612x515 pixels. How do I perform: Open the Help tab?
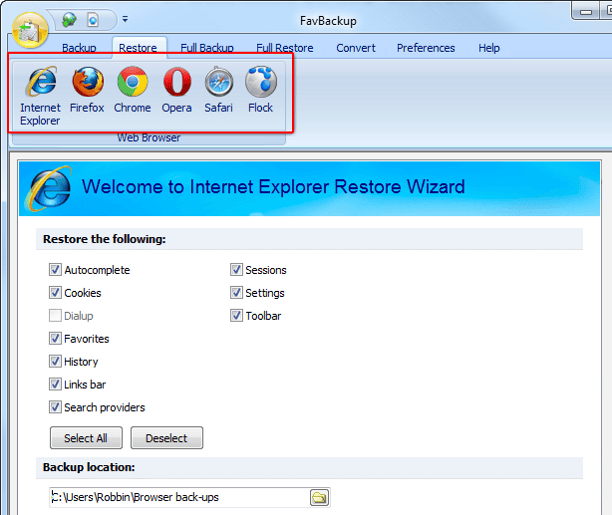pos(489,48)
